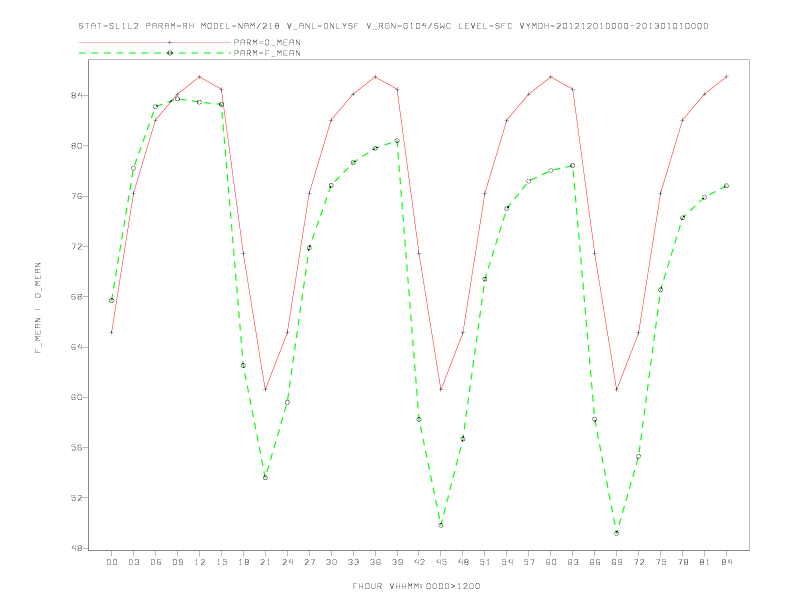
Task: Click x-axis tick label 72
Action: click(639, 562)
